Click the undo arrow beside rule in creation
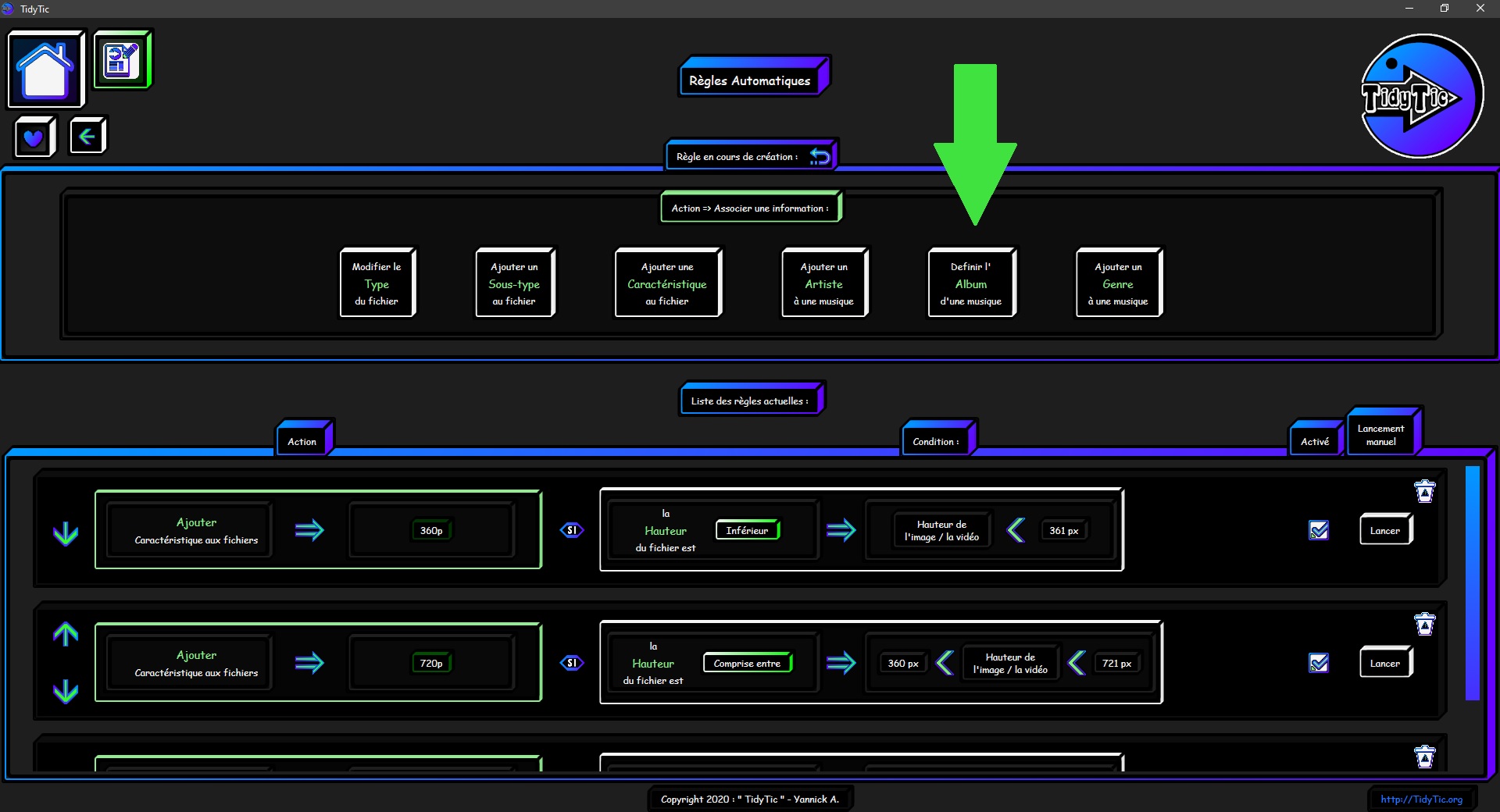 820,156
